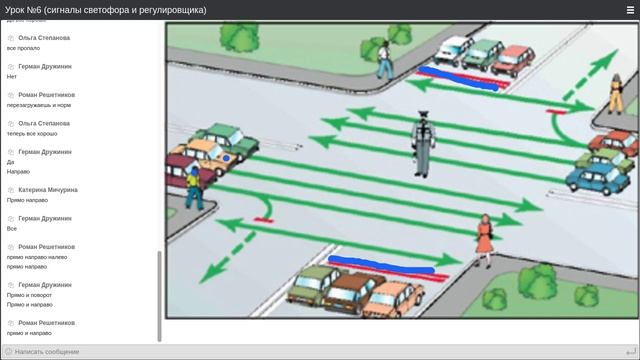
Task: Select the single-word message 'Направо'
Action: point(18,172)
